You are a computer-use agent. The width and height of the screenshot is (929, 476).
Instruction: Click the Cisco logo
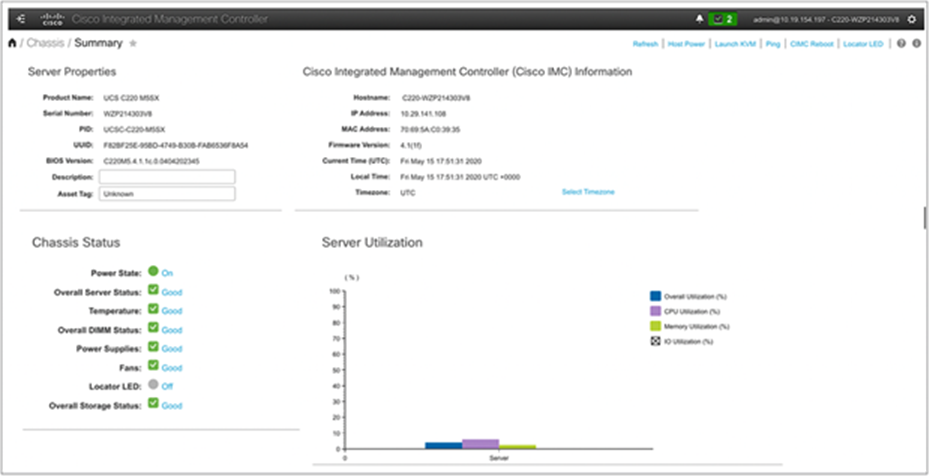tap(52, 19)
